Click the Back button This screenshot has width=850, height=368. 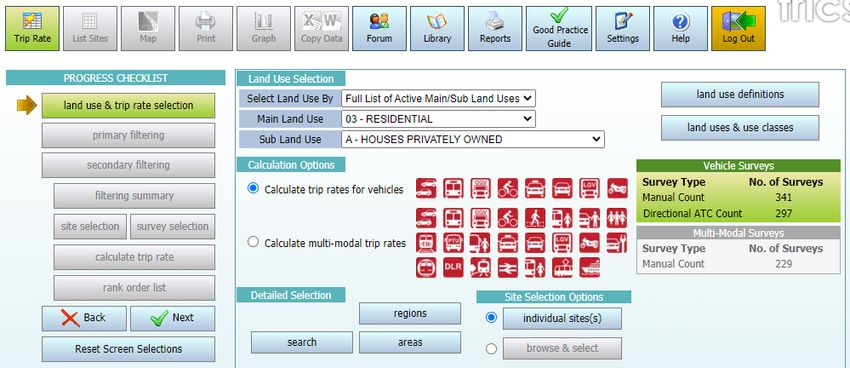[x=84, y=318]
